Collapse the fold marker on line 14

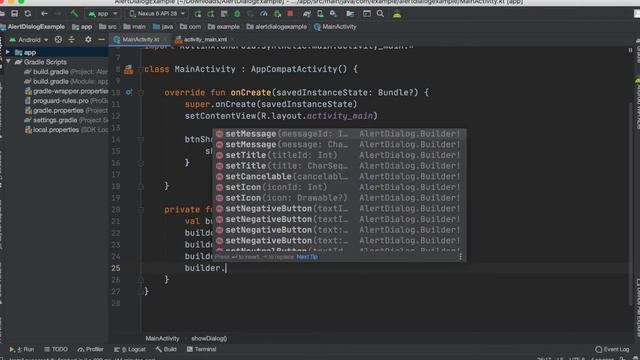(x=140, y=140)
